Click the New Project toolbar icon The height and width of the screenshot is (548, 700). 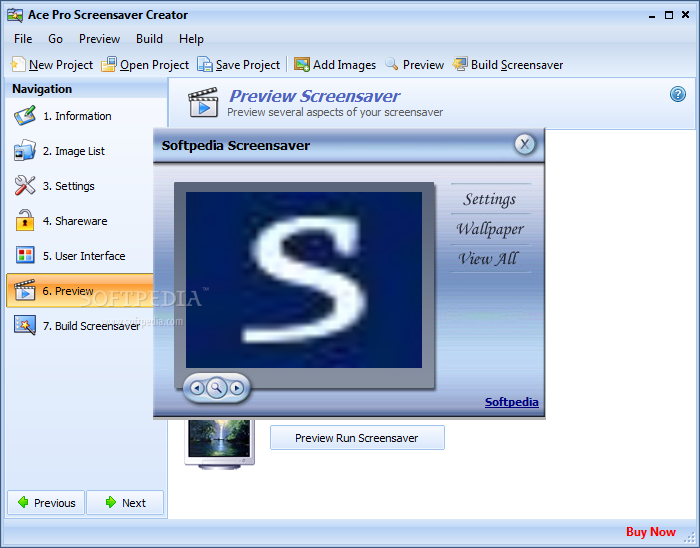pos(17,64)
